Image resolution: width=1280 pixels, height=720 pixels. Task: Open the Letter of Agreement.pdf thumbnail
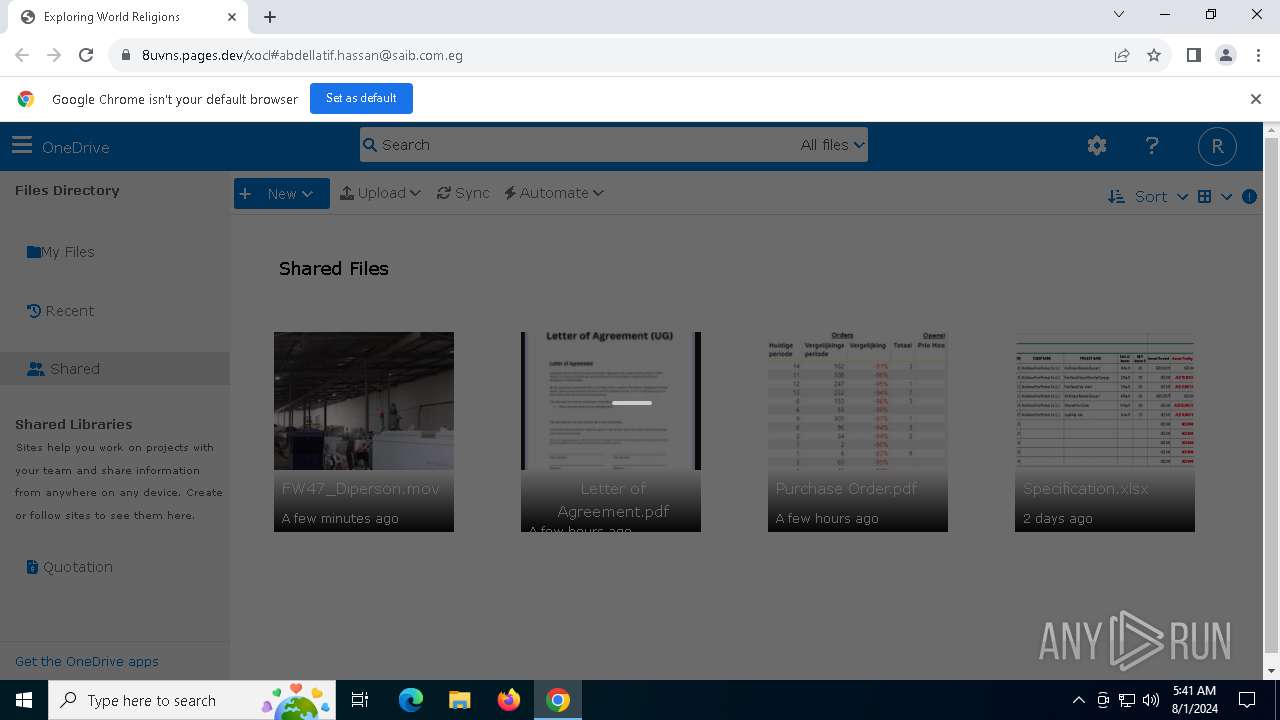(x=611, y=431)
